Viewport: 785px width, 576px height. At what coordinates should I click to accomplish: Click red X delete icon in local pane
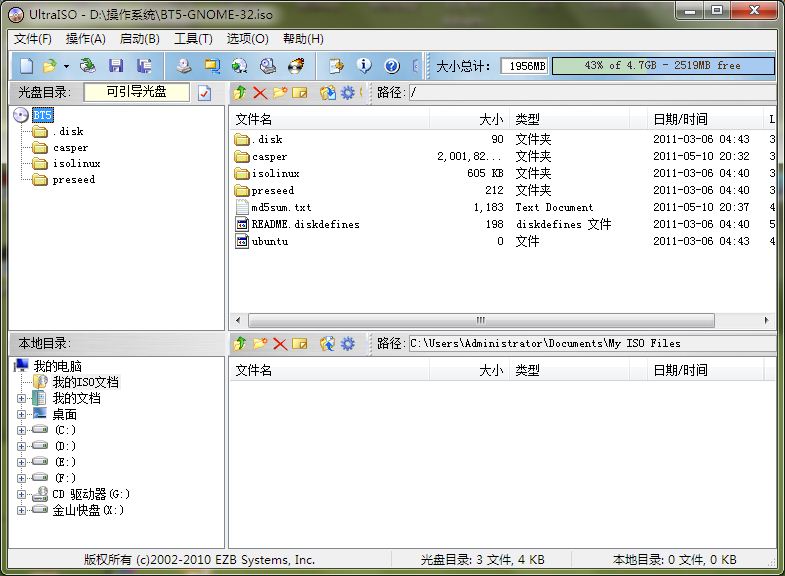(280, 344)
